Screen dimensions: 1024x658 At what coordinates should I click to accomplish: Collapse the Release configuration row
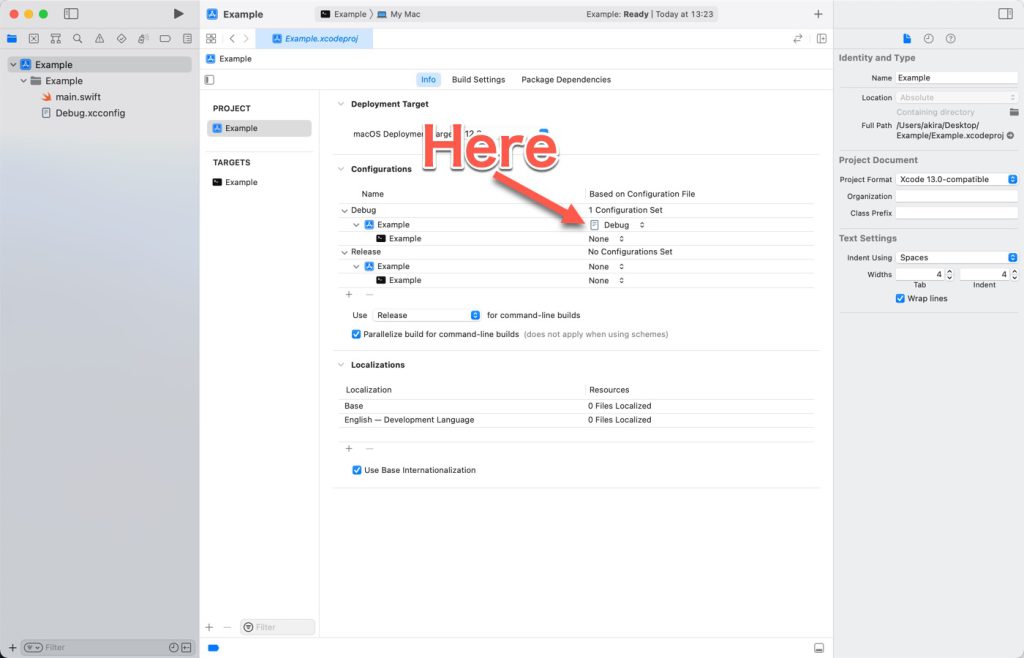[344, 253]
